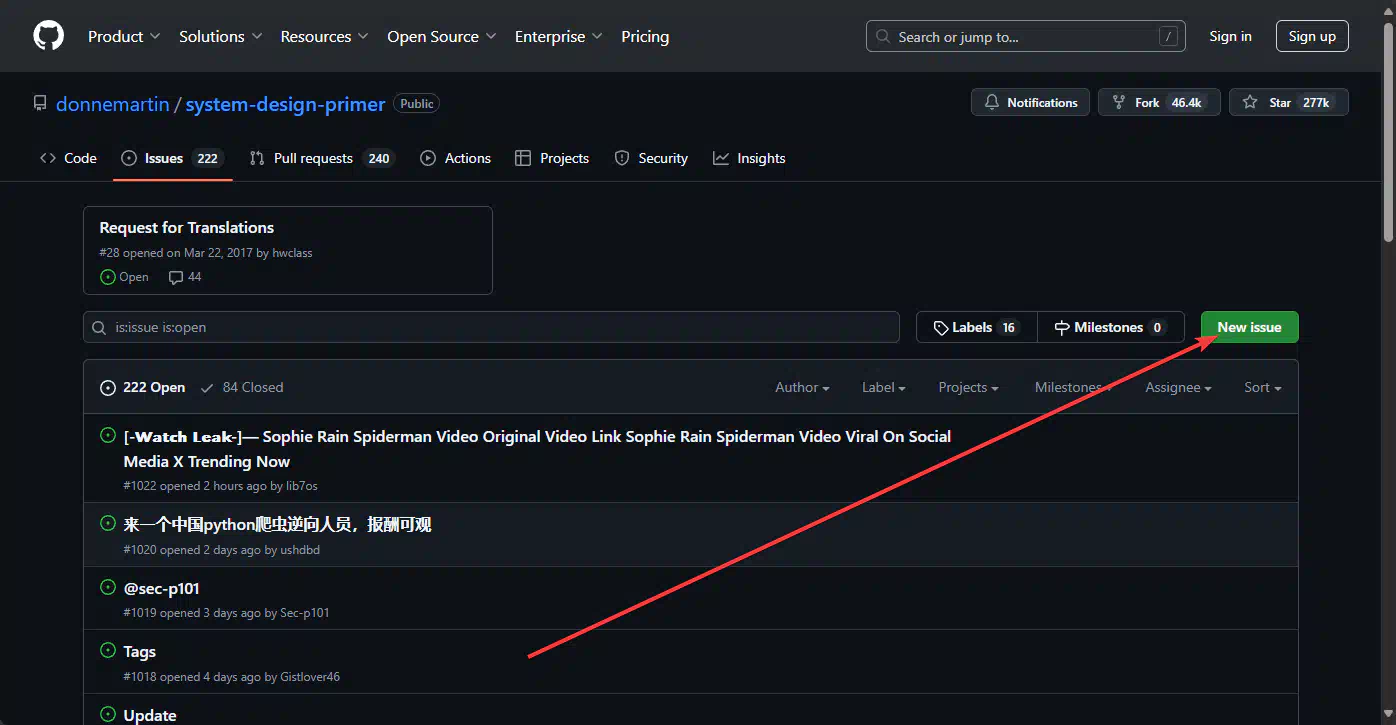Image resolution: width=1396 pixels, height=725 pixels.
Task: Click the issue filter search box
Action: click(491, 327)
